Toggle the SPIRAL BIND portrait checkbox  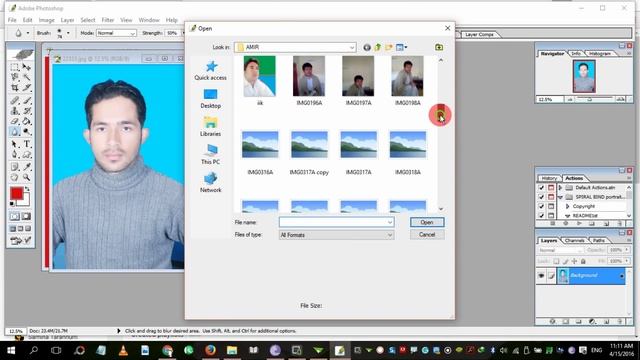pyautogui.click(x=542, y=197)
